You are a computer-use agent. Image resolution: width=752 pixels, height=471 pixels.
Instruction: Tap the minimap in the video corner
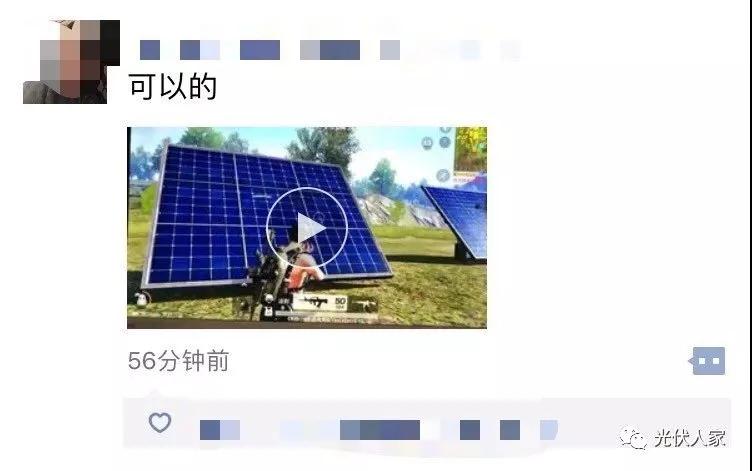(x=470, y=149)
